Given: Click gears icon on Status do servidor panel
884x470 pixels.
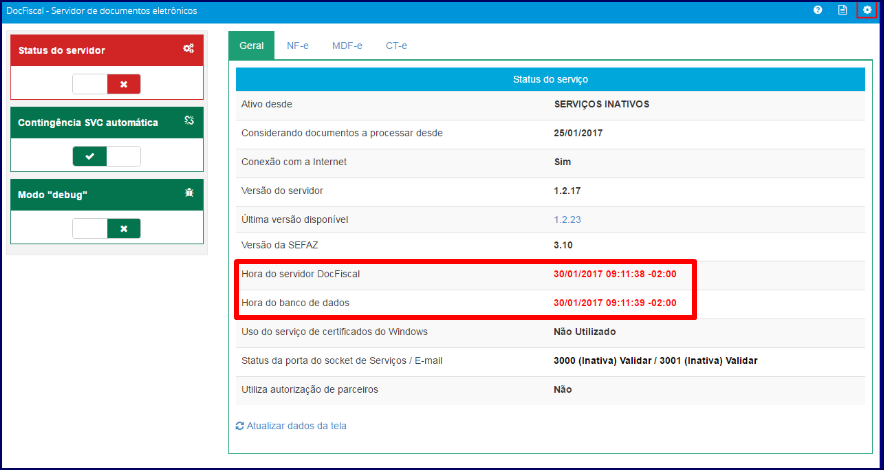Looking at the screenshot, I should coord(188,50).
